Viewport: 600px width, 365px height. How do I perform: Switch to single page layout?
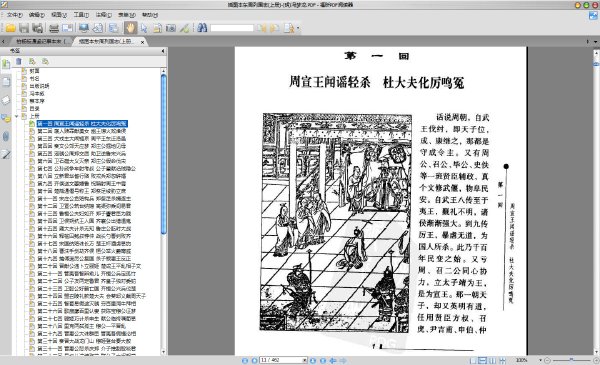(x=473, y=360)
